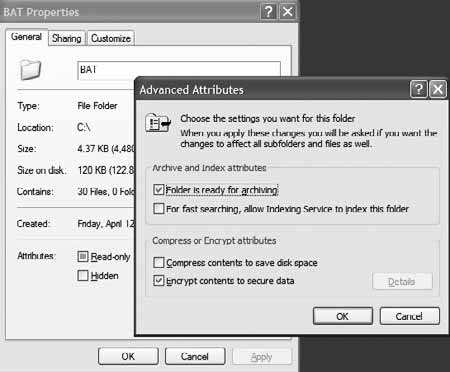
Task: Close the Advanced Attributes dialog
Action: [438, 89]
